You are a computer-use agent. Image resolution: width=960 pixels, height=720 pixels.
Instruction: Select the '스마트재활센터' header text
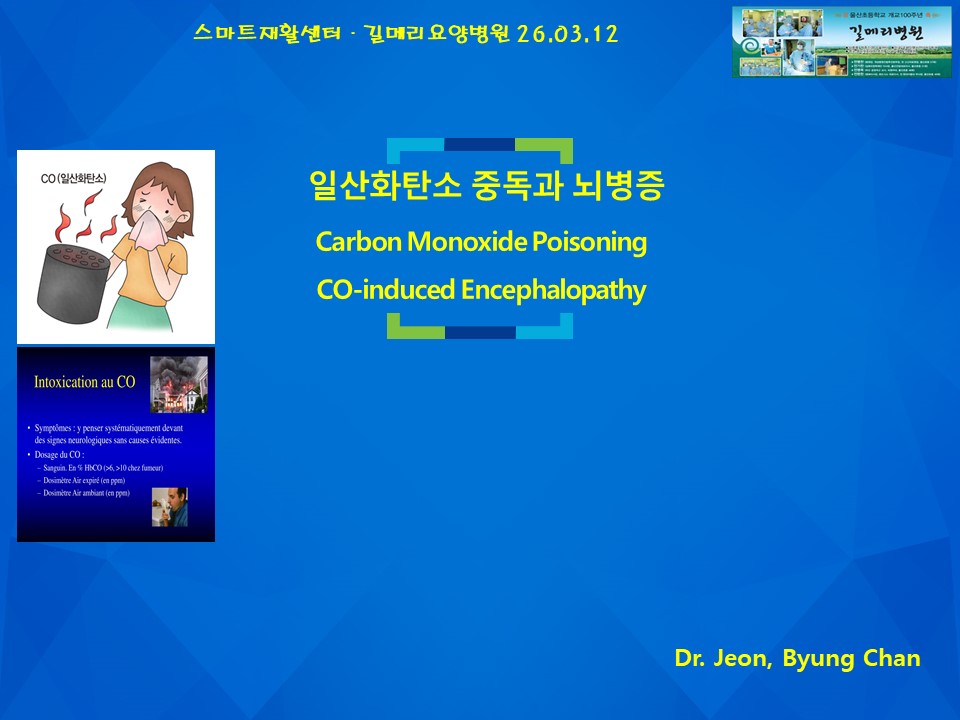[x=267, y=32]
